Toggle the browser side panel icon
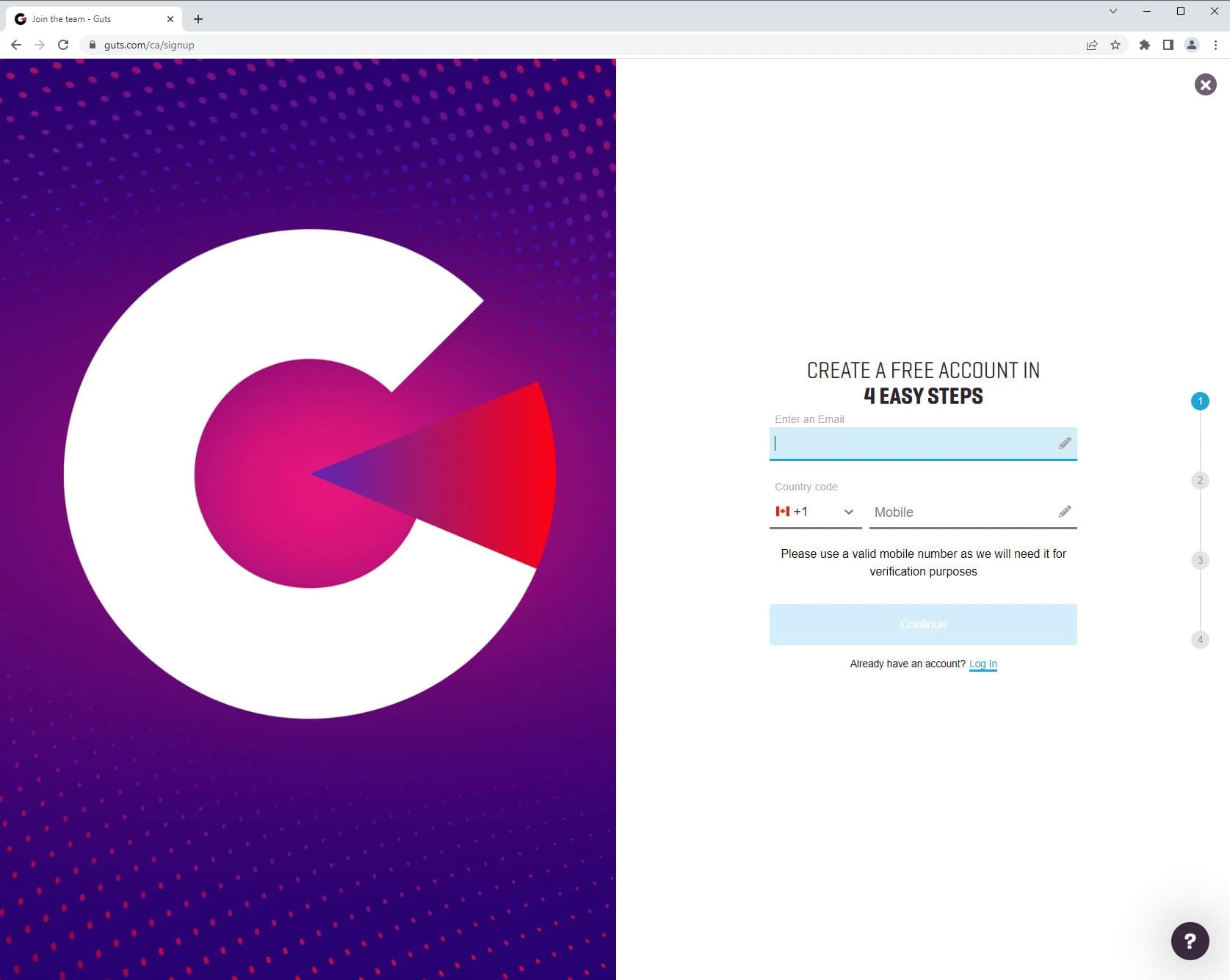The width and height of the screenshot is (1230, 980). point(1168,45)
